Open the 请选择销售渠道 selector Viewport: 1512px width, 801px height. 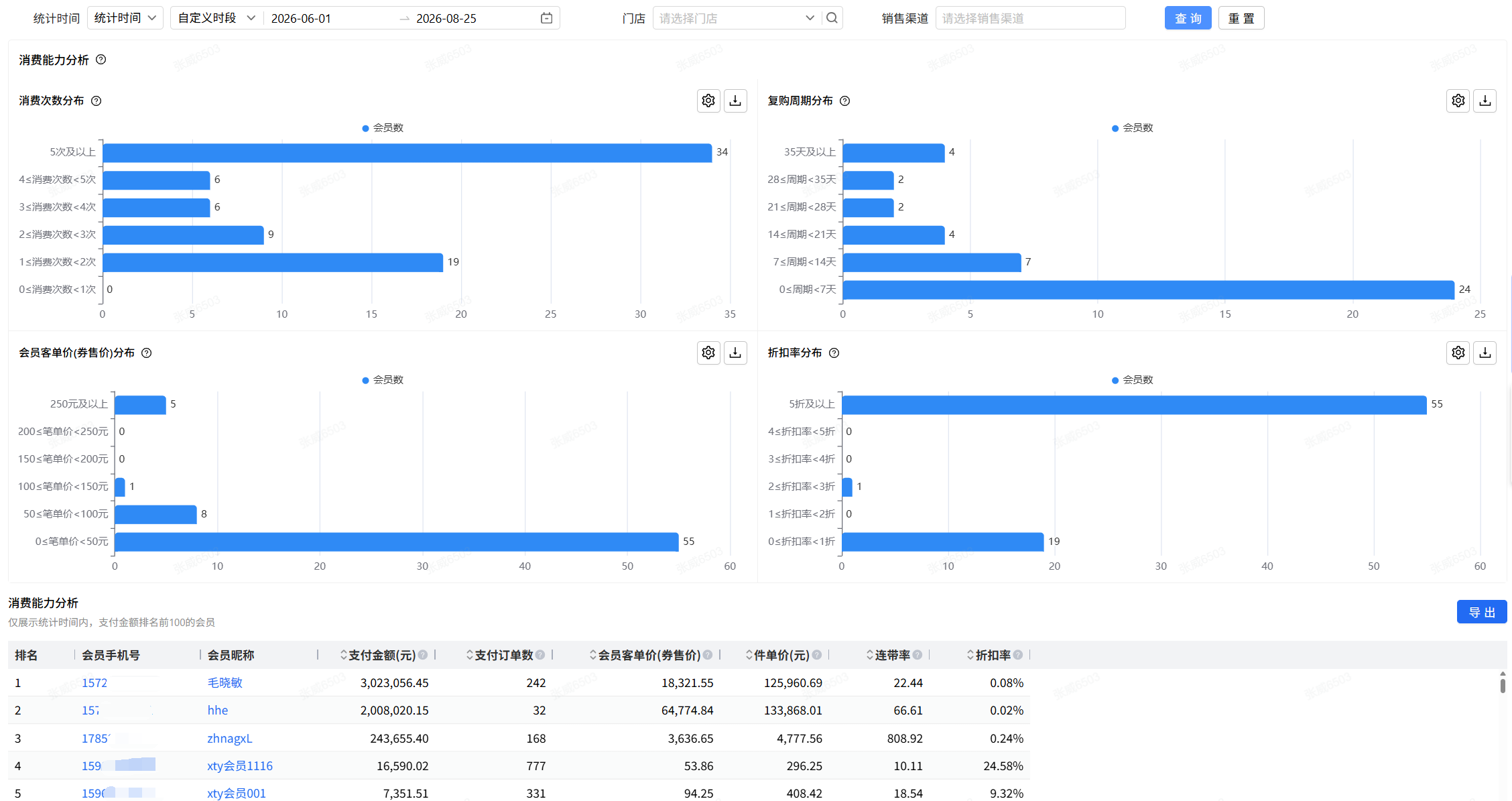click(x=1030, y=18)
